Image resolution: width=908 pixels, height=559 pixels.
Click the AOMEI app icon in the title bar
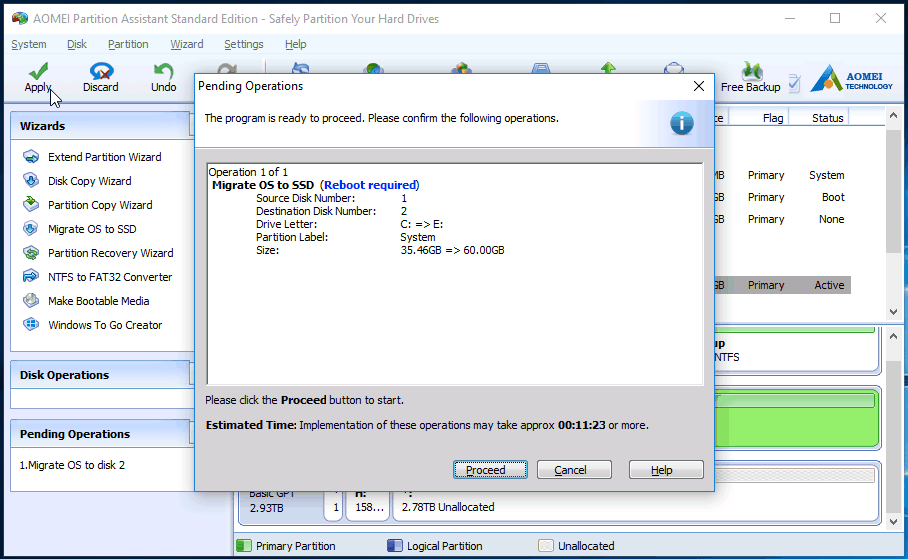(19, 19)
